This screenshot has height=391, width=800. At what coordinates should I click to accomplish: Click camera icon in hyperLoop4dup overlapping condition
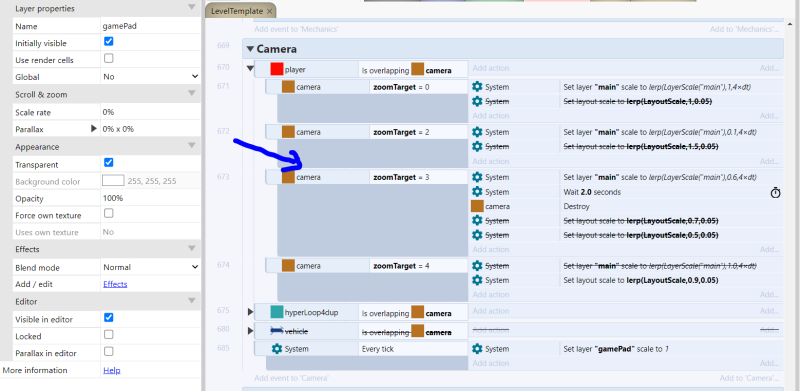point(418,312)
